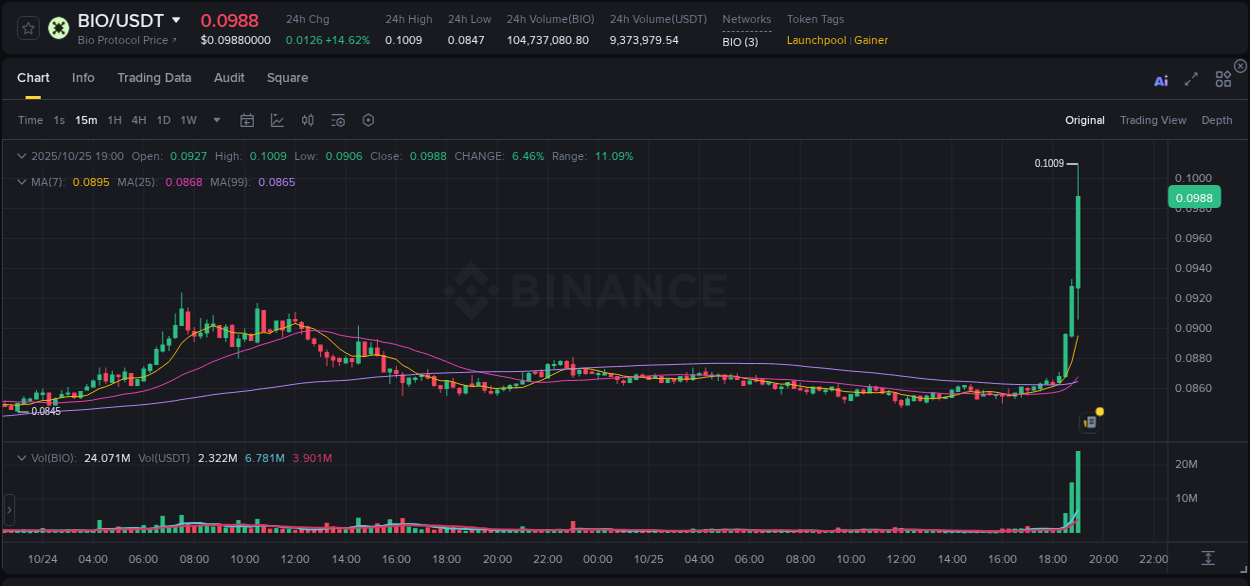Enable the Depth chart view
This screenshot has width=1250, height=586.
click(x=1217, y=120)
